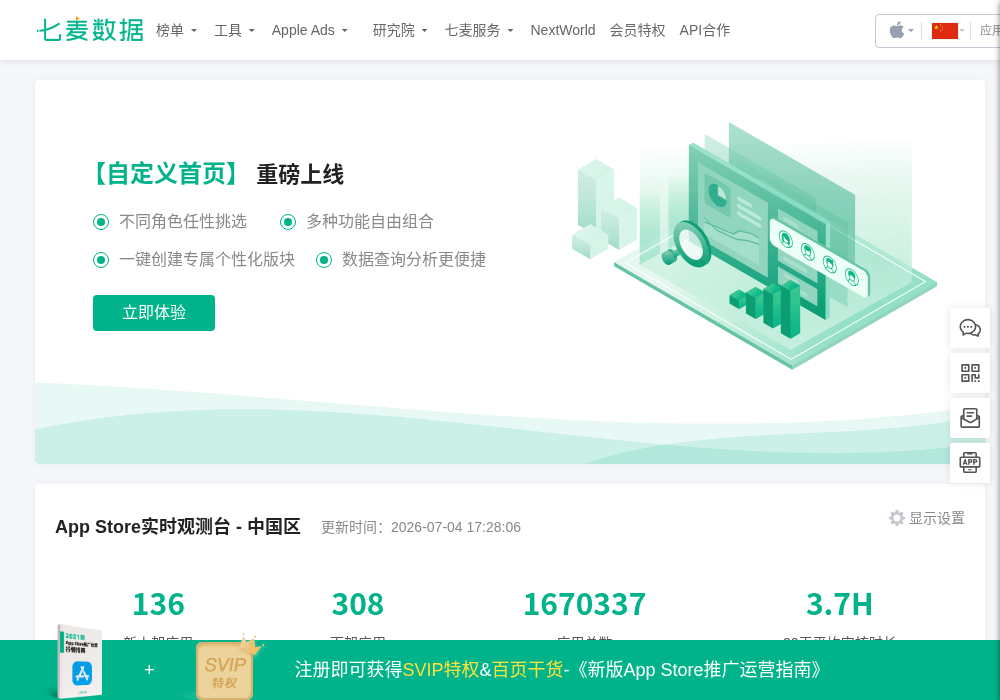Click the 《新版App Store推广运营指南》 text
This screenshot has height=700, width=1000.
[700, 669]
